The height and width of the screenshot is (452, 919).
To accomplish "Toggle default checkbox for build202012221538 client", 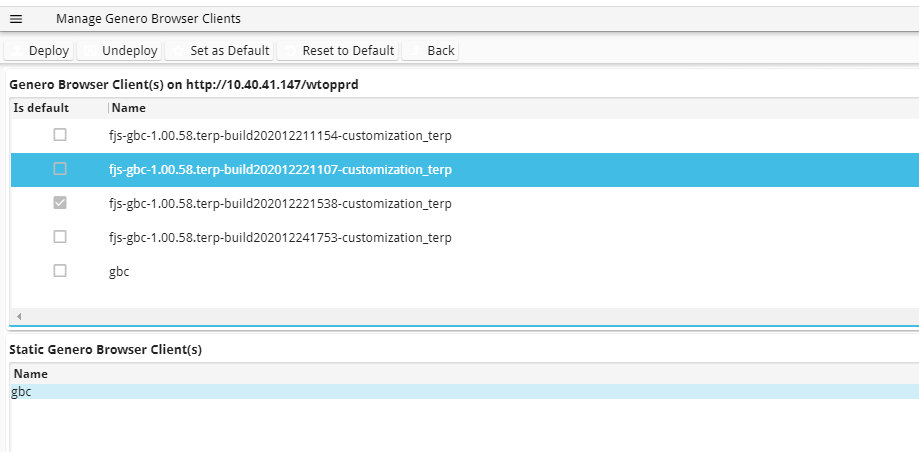I will (x=60, y=203).
